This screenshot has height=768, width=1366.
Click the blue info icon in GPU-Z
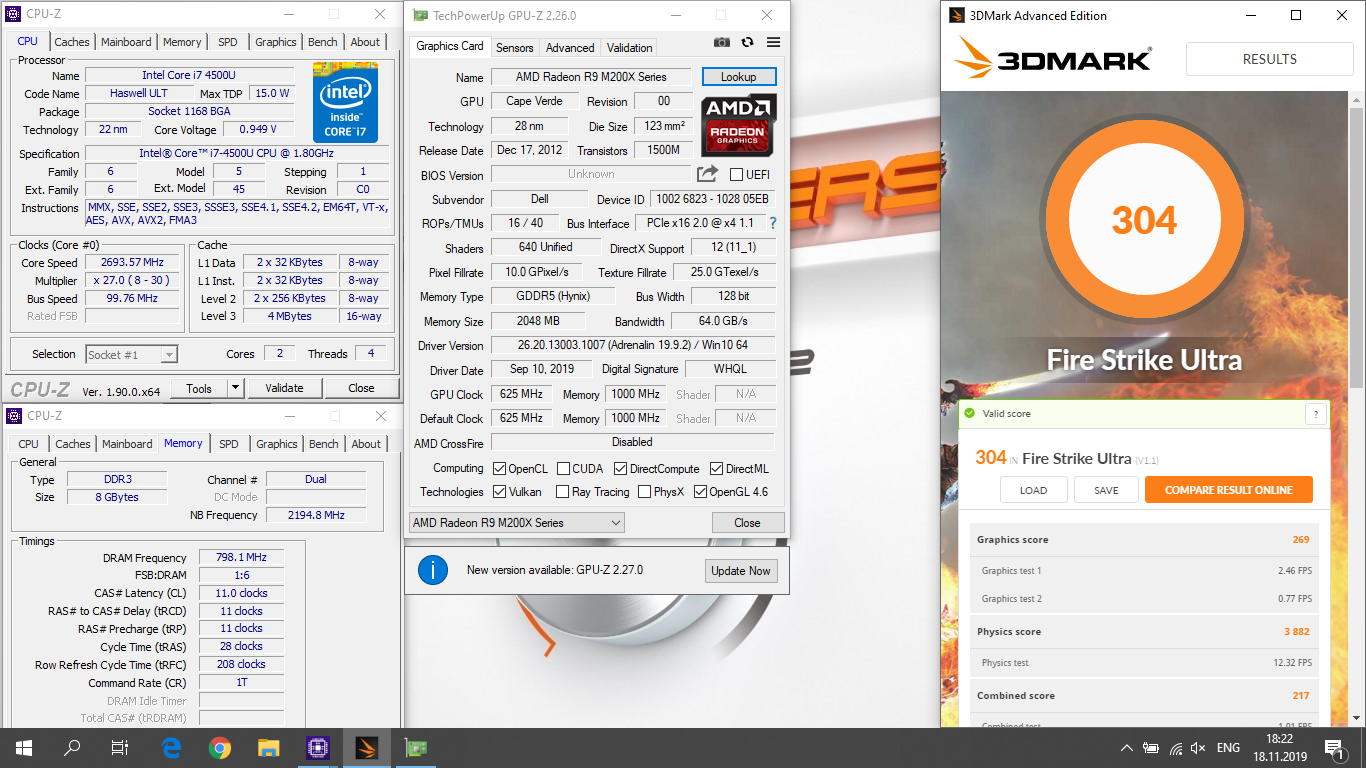(432, 570)
